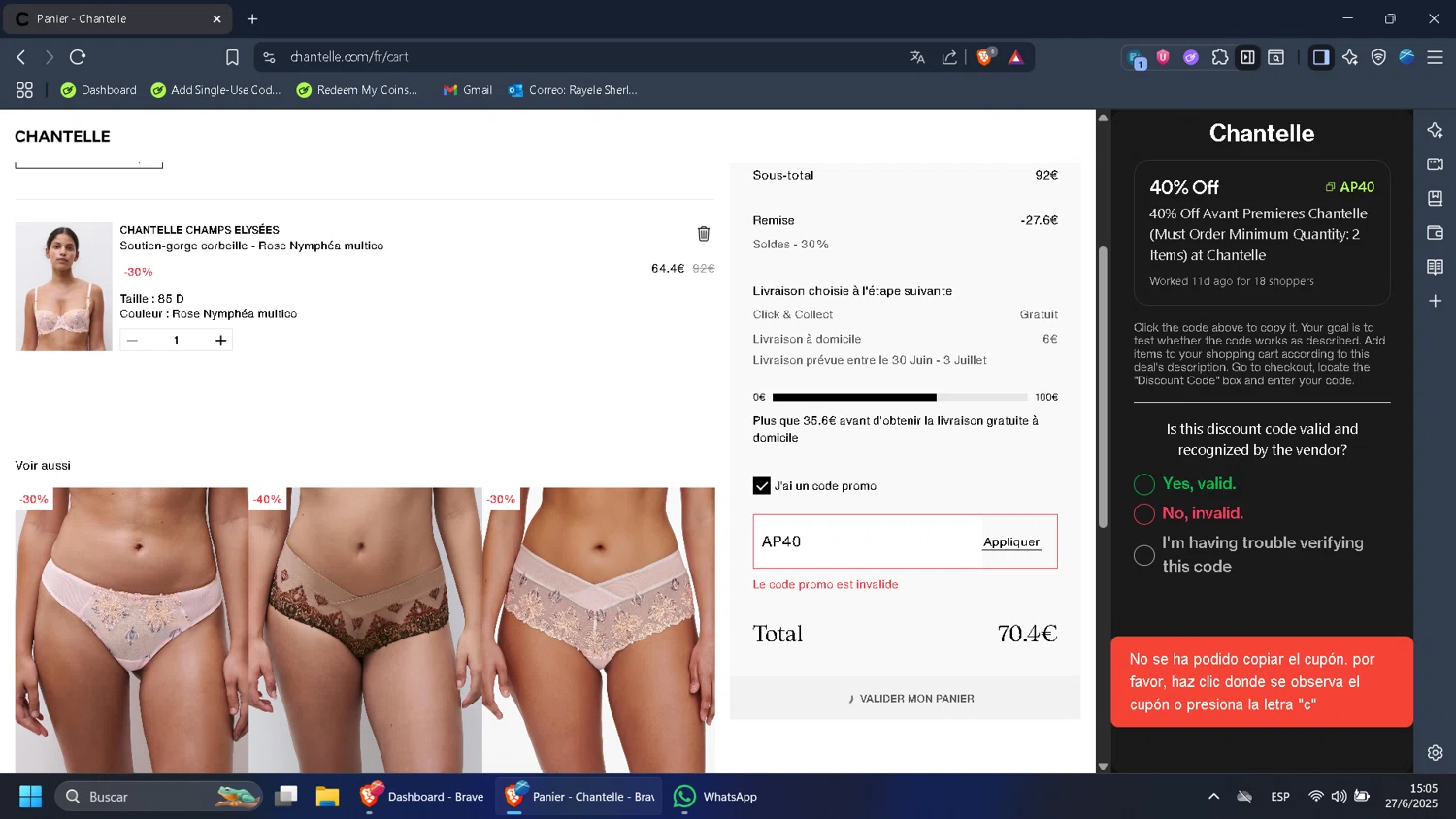Open a new browser tab
This screenshot has width=1456, height=819.
coord(252,18)
